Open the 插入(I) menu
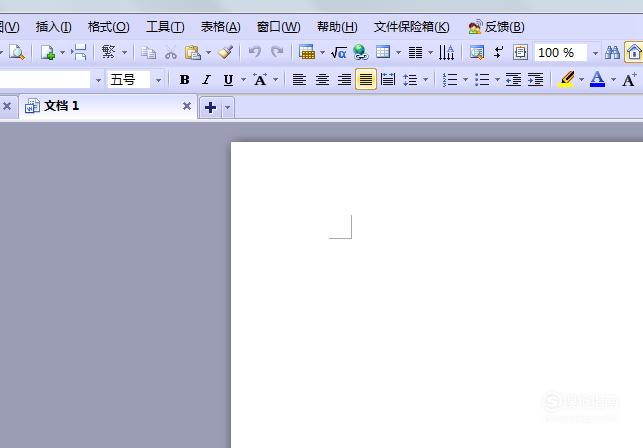 click(x=53, y=27)
